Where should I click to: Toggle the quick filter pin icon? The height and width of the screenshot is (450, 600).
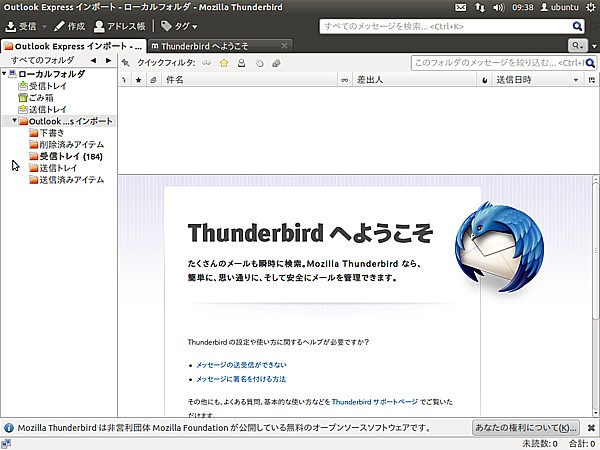126,63
